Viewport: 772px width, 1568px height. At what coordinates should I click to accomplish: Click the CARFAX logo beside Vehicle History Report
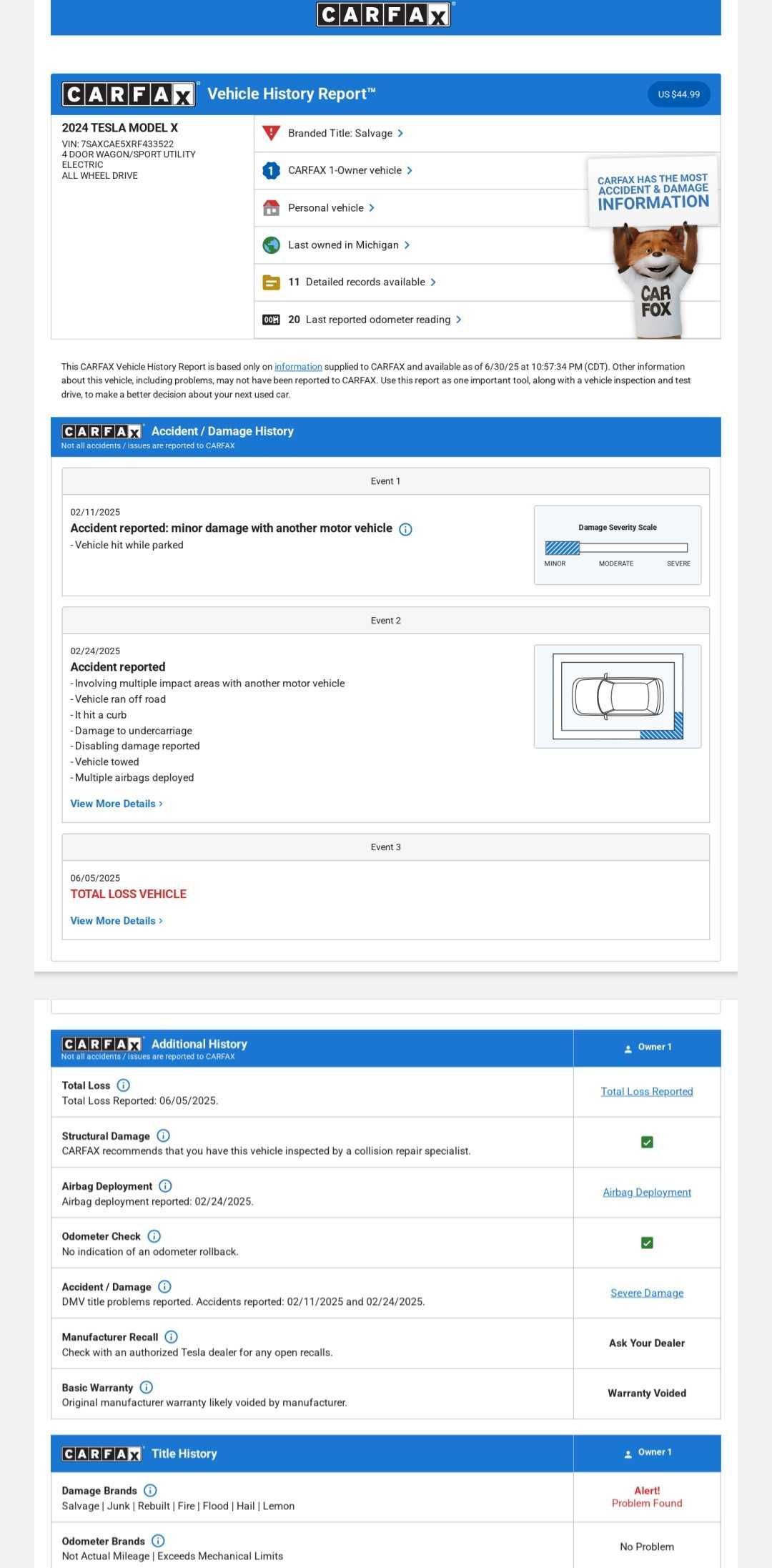point(129,94)
